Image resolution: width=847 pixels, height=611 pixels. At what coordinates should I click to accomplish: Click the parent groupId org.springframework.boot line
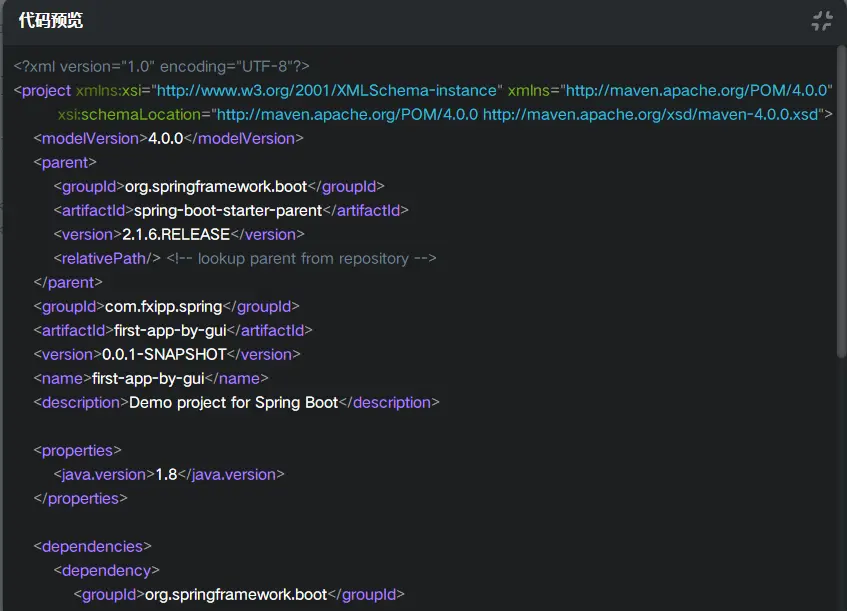219,186
